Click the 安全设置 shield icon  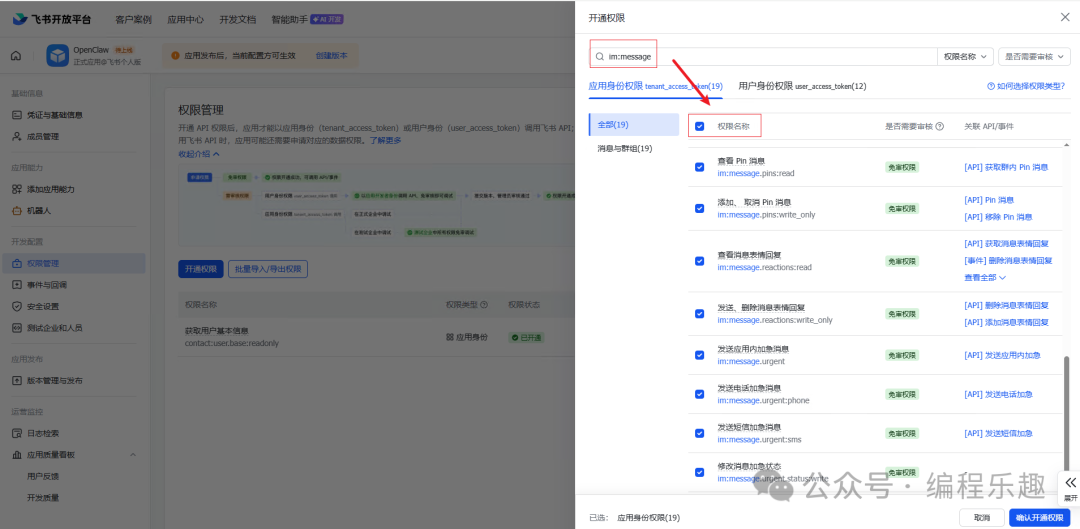(x=17, y=307)
